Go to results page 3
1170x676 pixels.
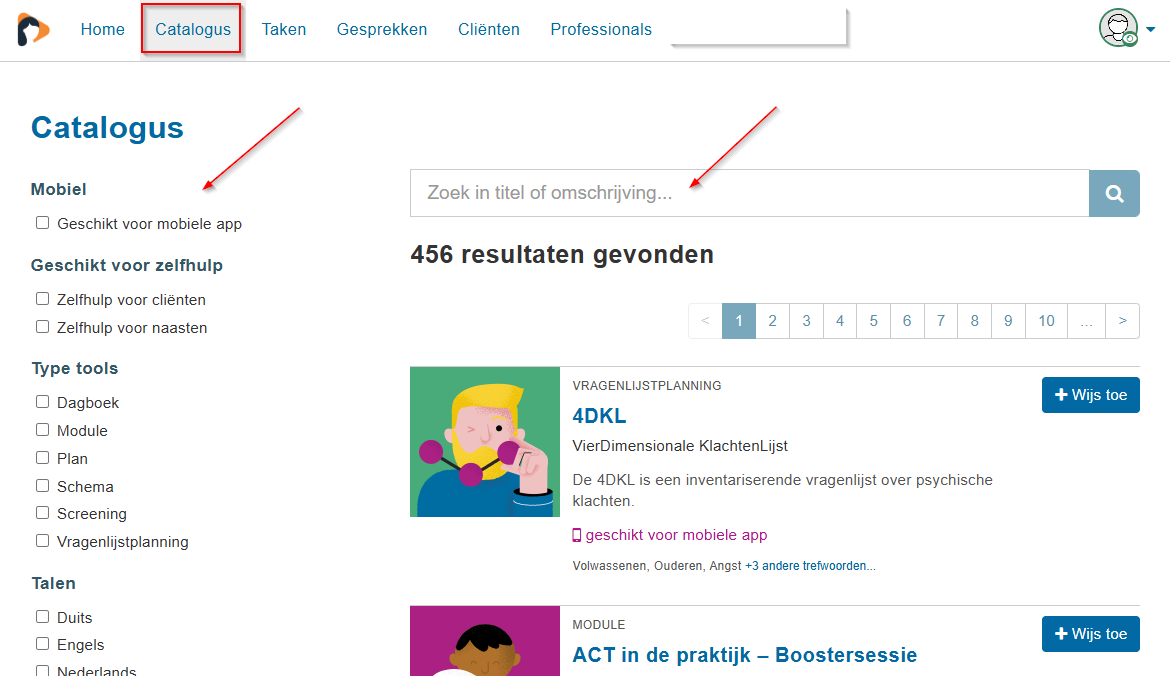click(x=807, y=321)
